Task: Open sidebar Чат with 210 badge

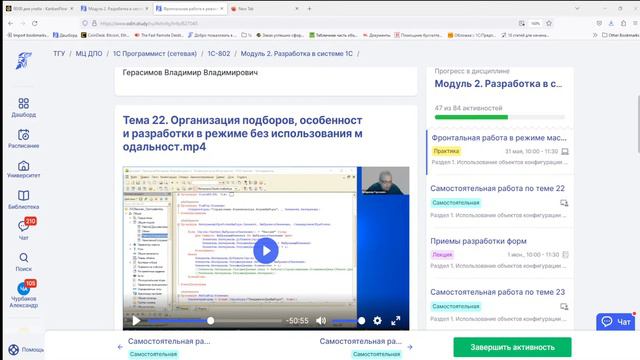Action: [x=24, y=229]
